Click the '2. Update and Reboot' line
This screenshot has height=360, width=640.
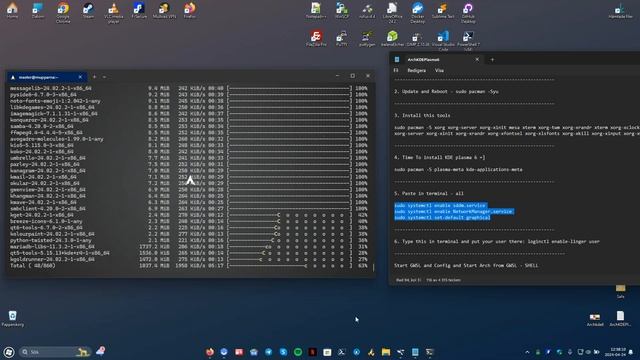[x=446, y=91]
